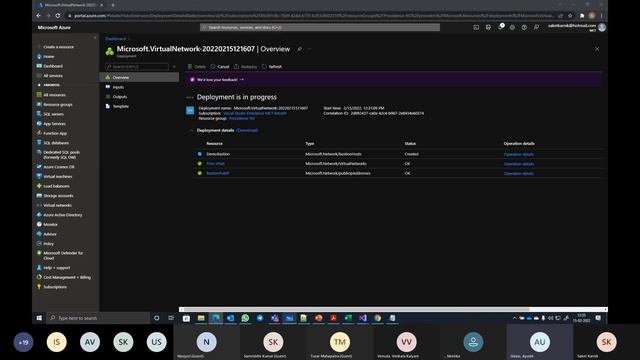
Task: Open Load balancers in sidebar
Action: (x=53, y=186)
